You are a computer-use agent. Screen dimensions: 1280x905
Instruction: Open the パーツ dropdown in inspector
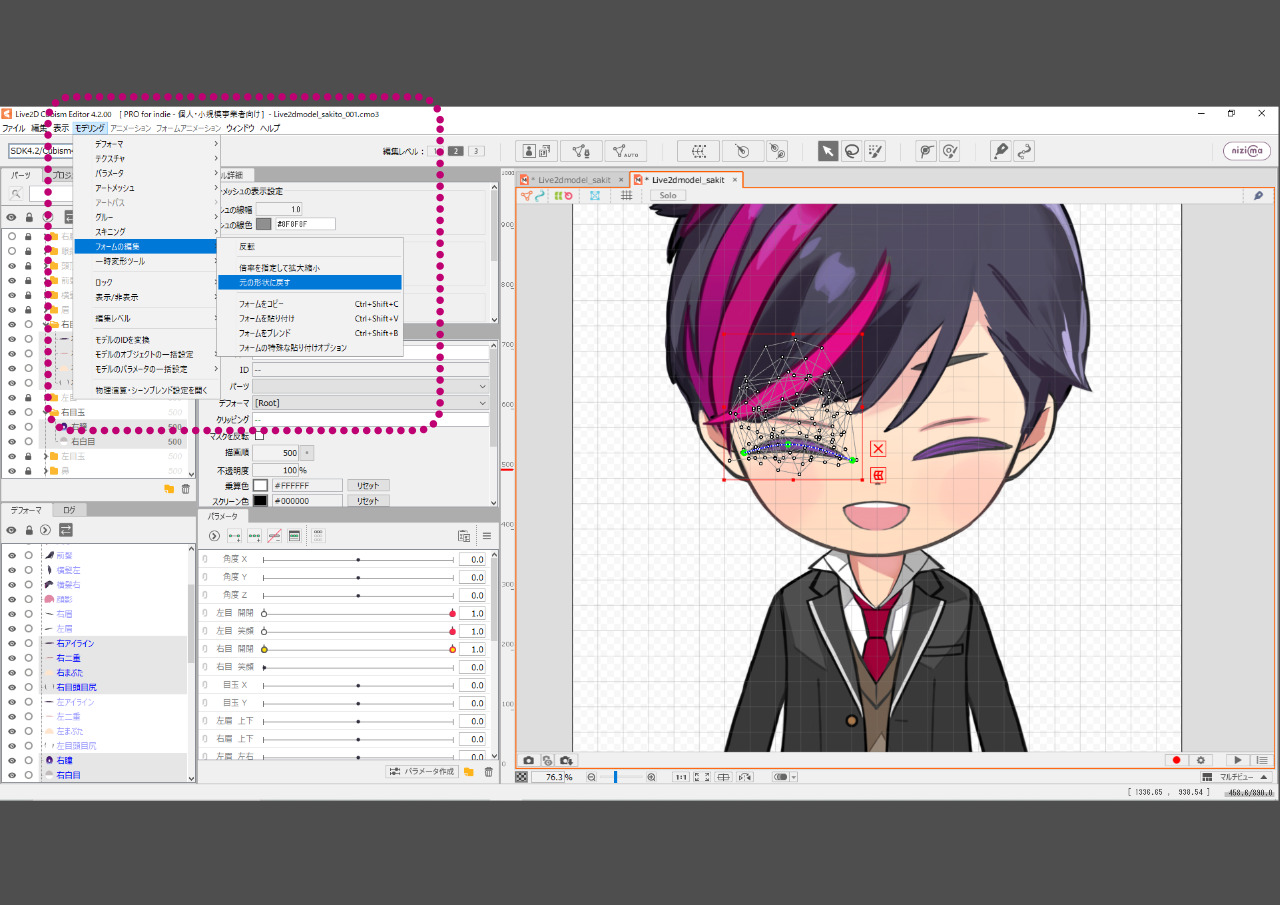pyautogui.click(x=370, y=386)
